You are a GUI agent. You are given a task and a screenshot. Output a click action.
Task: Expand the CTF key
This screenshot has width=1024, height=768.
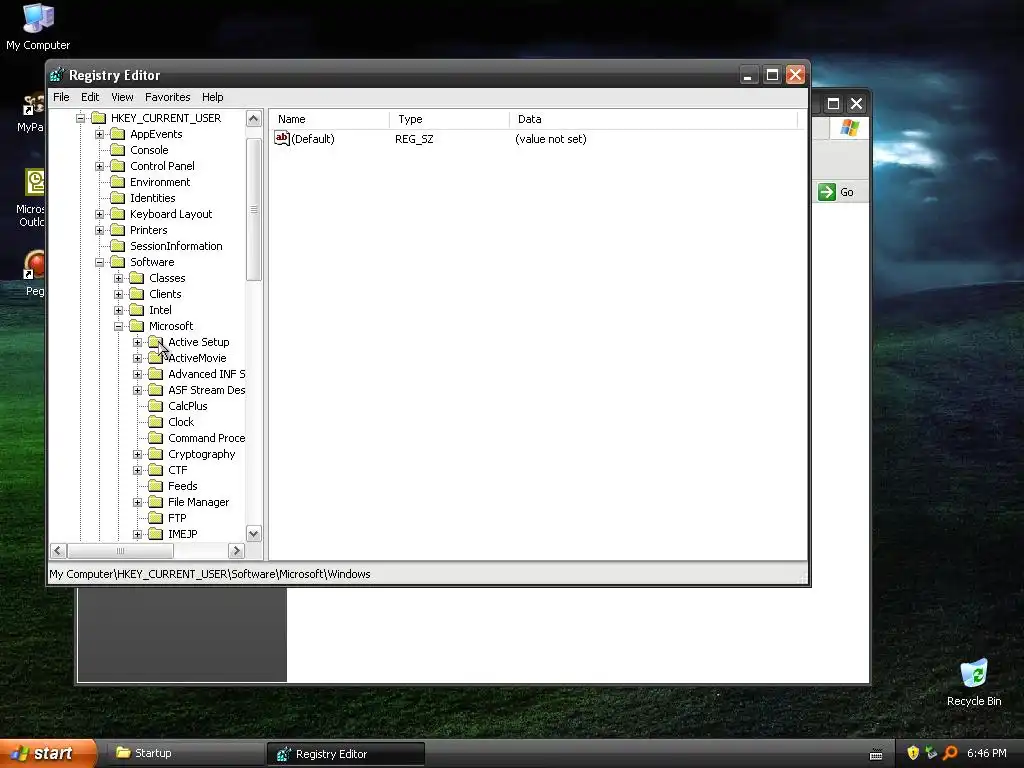tap(137, 470)
